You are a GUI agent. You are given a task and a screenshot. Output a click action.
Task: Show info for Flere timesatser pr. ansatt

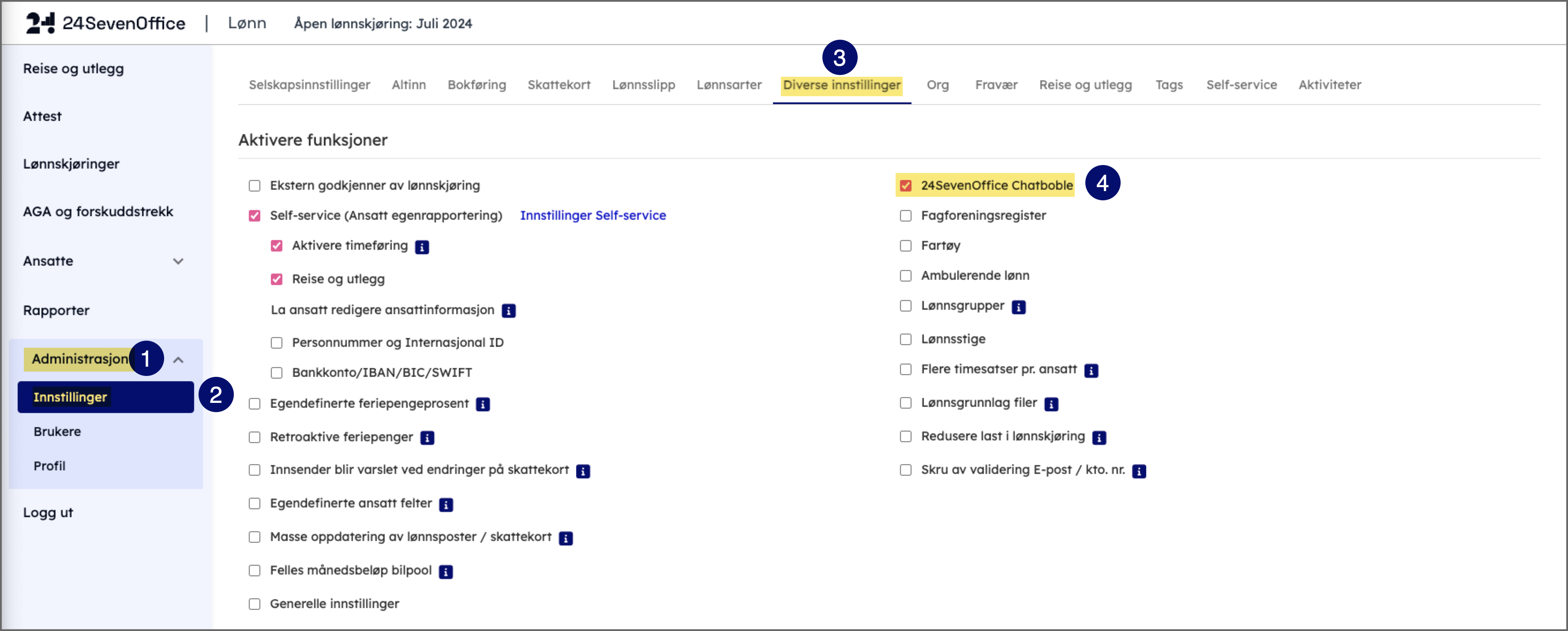pyautogui.click(x=1091, y=370)
